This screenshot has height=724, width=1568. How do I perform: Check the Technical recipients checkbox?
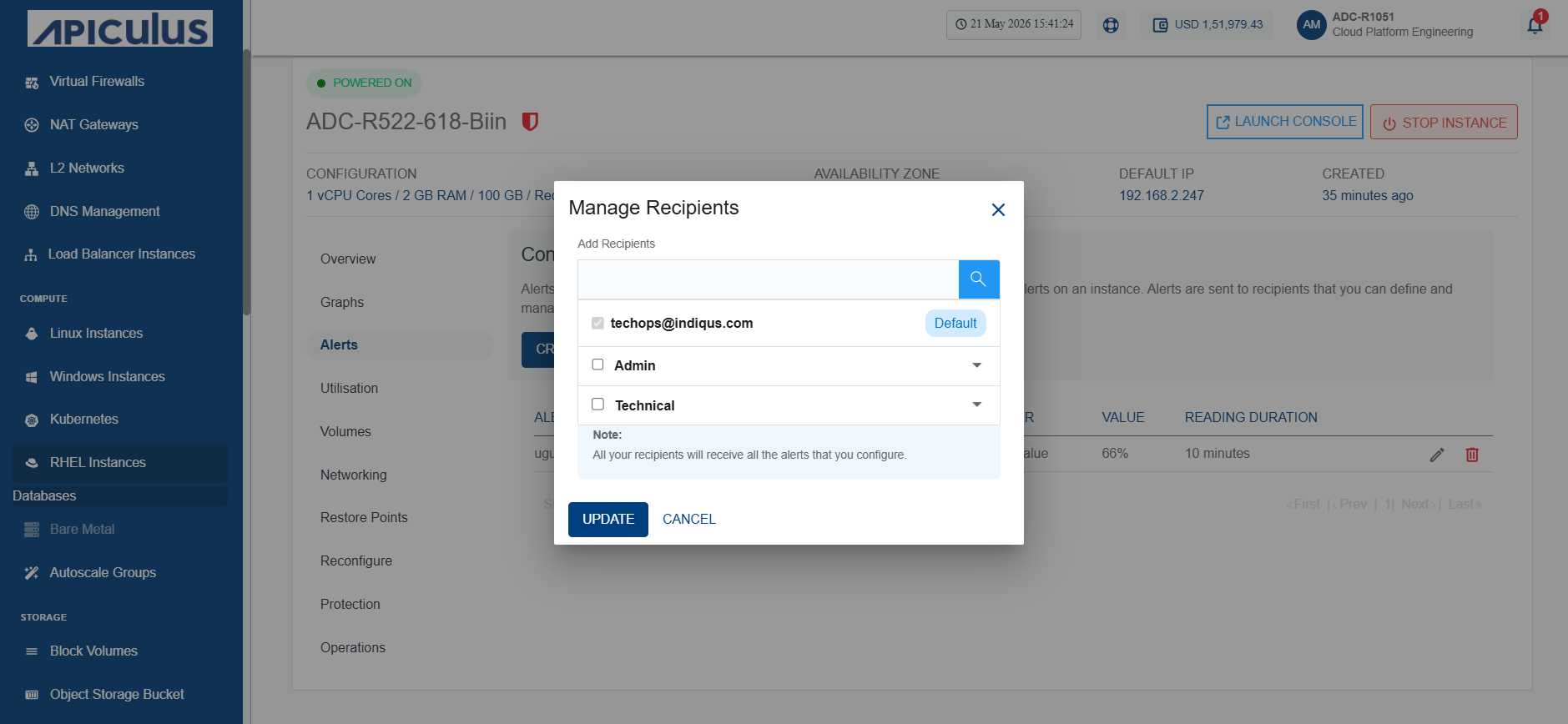click(597, 405)
